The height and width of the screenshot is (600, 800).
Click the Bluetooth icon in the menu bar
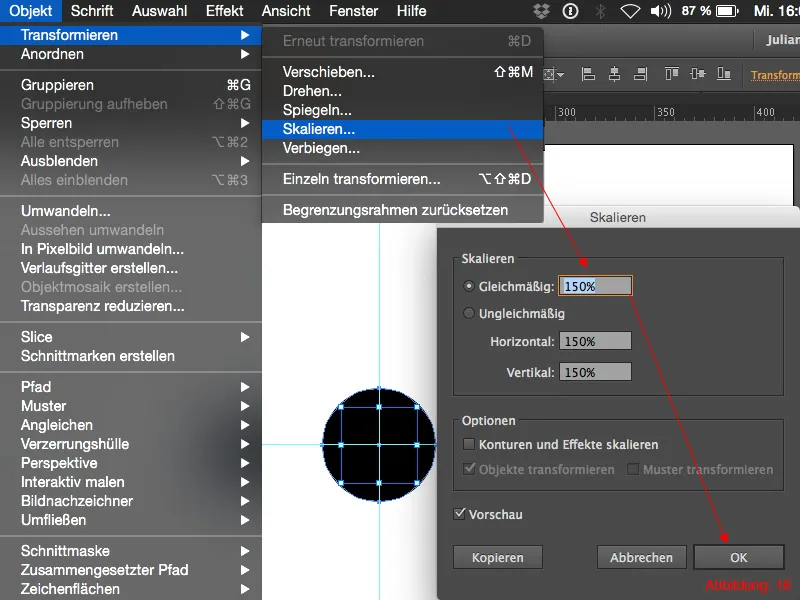coord(601,11)
